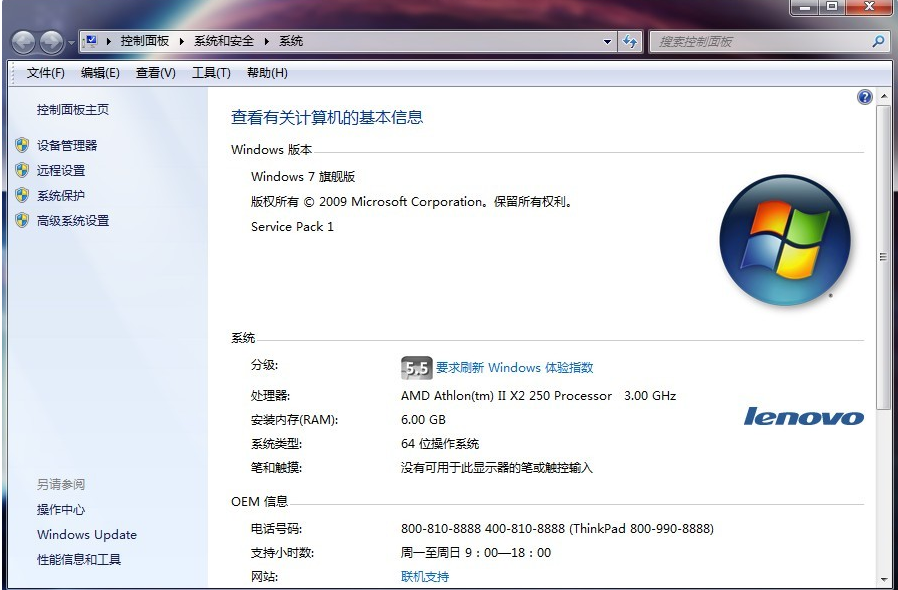Open the Help question mark icon
The width and height of the screenshot is (898, 590).
click(x=864, y=96)
